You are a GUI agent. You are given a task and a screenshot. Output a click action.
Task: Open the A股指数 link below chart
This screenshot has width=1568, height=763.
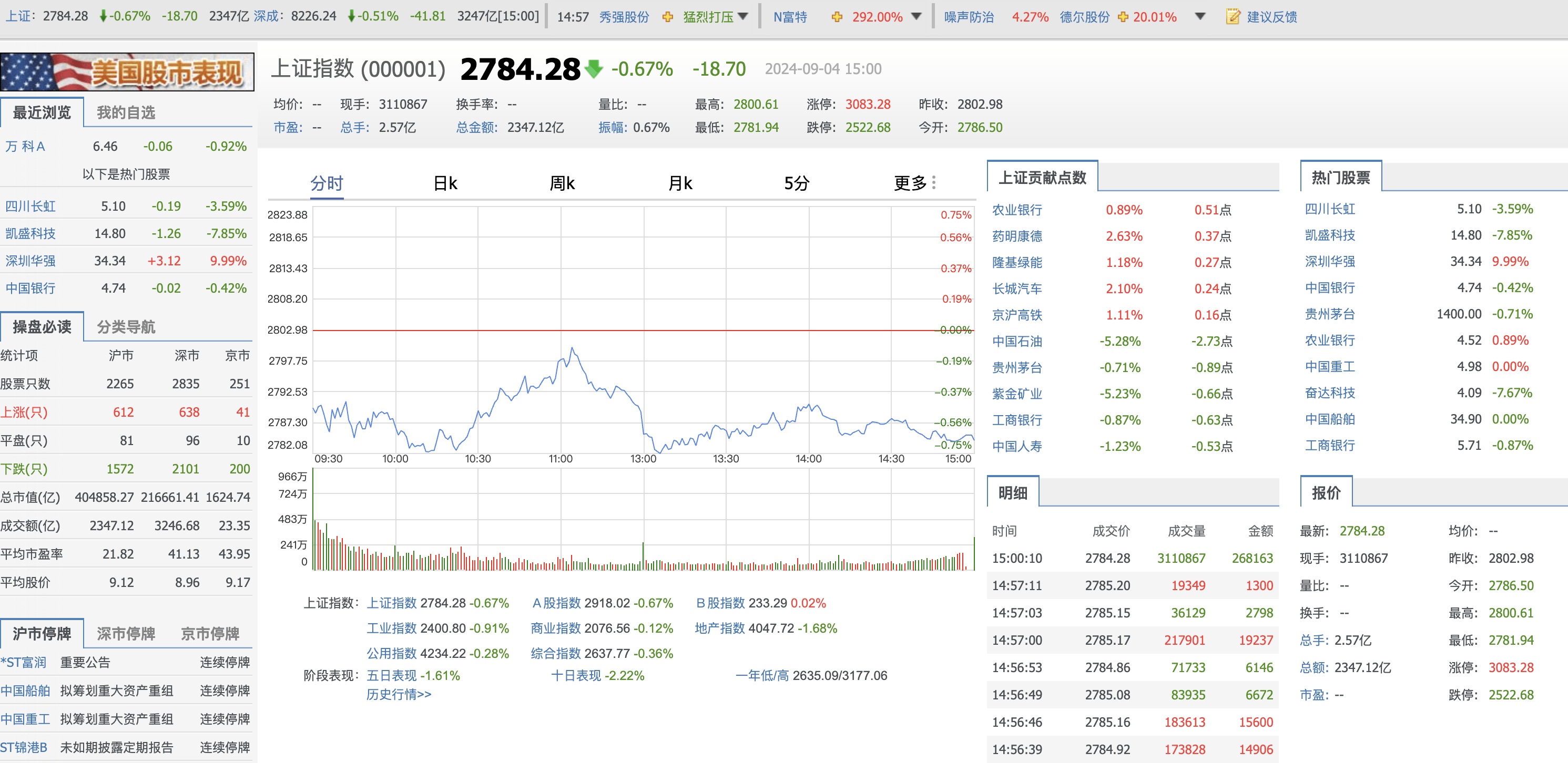[556, 603]
